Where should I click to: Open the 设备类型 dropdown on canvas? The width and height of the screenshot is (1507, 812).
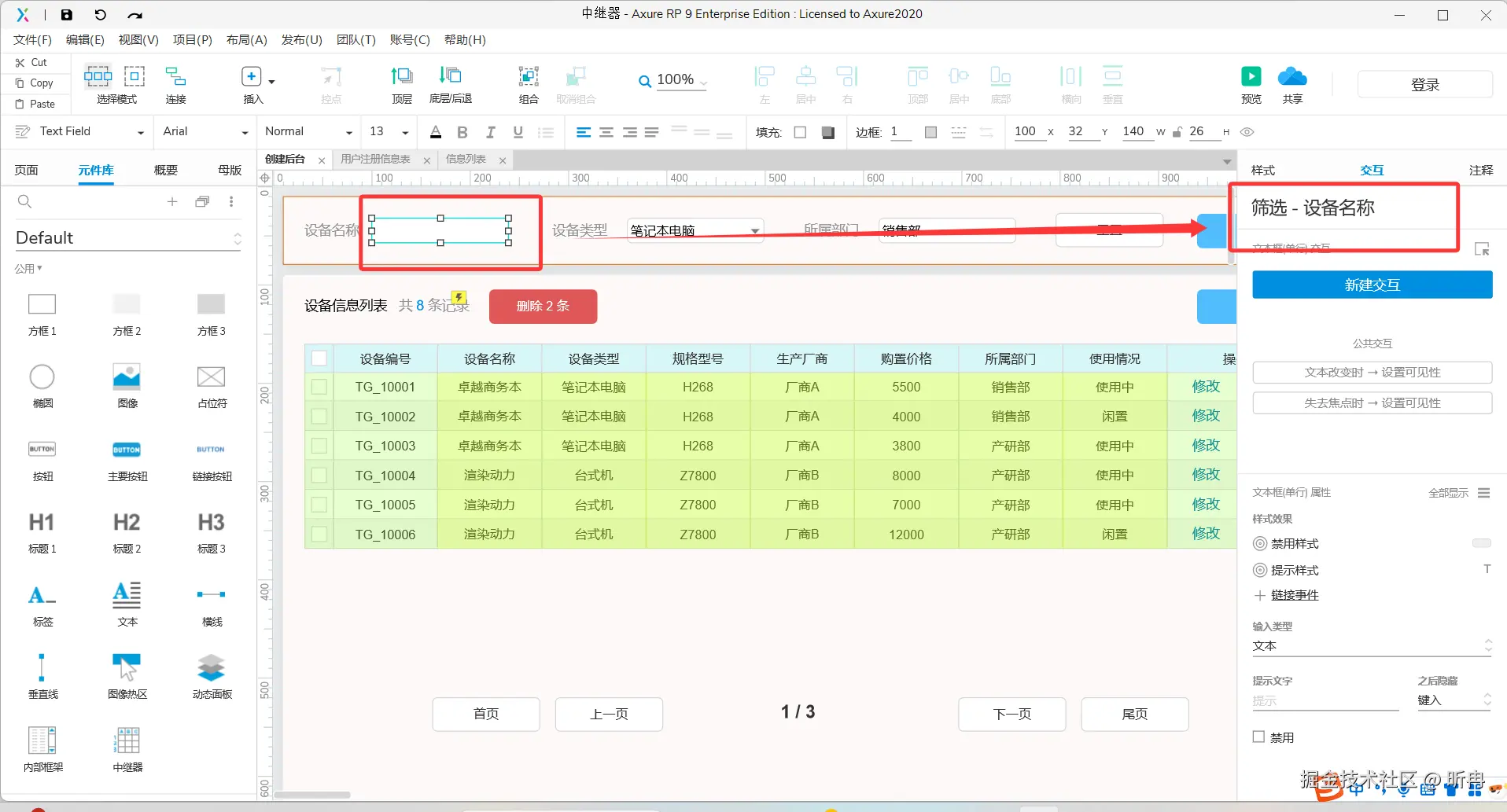point(695,230)
